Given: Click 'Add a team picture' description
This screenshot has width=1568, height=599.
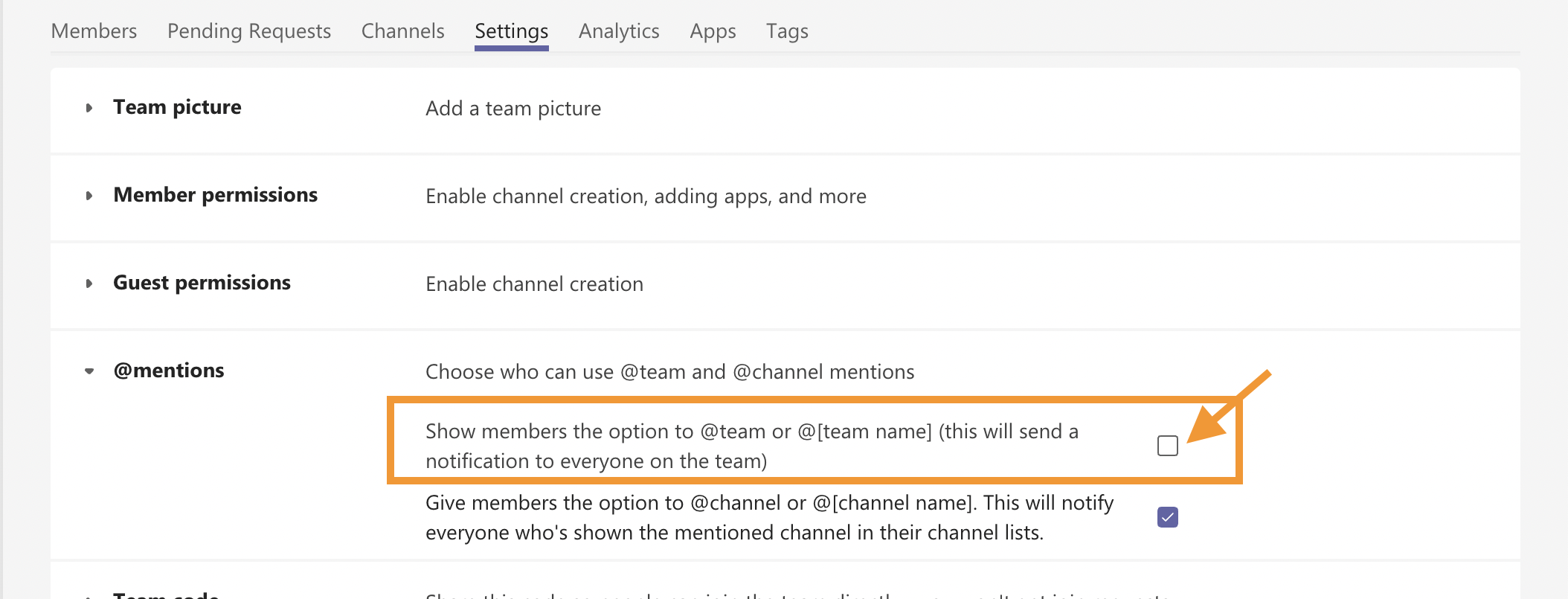Looking at the screenshot, I should pyautogui.click(x=513, y=109).
